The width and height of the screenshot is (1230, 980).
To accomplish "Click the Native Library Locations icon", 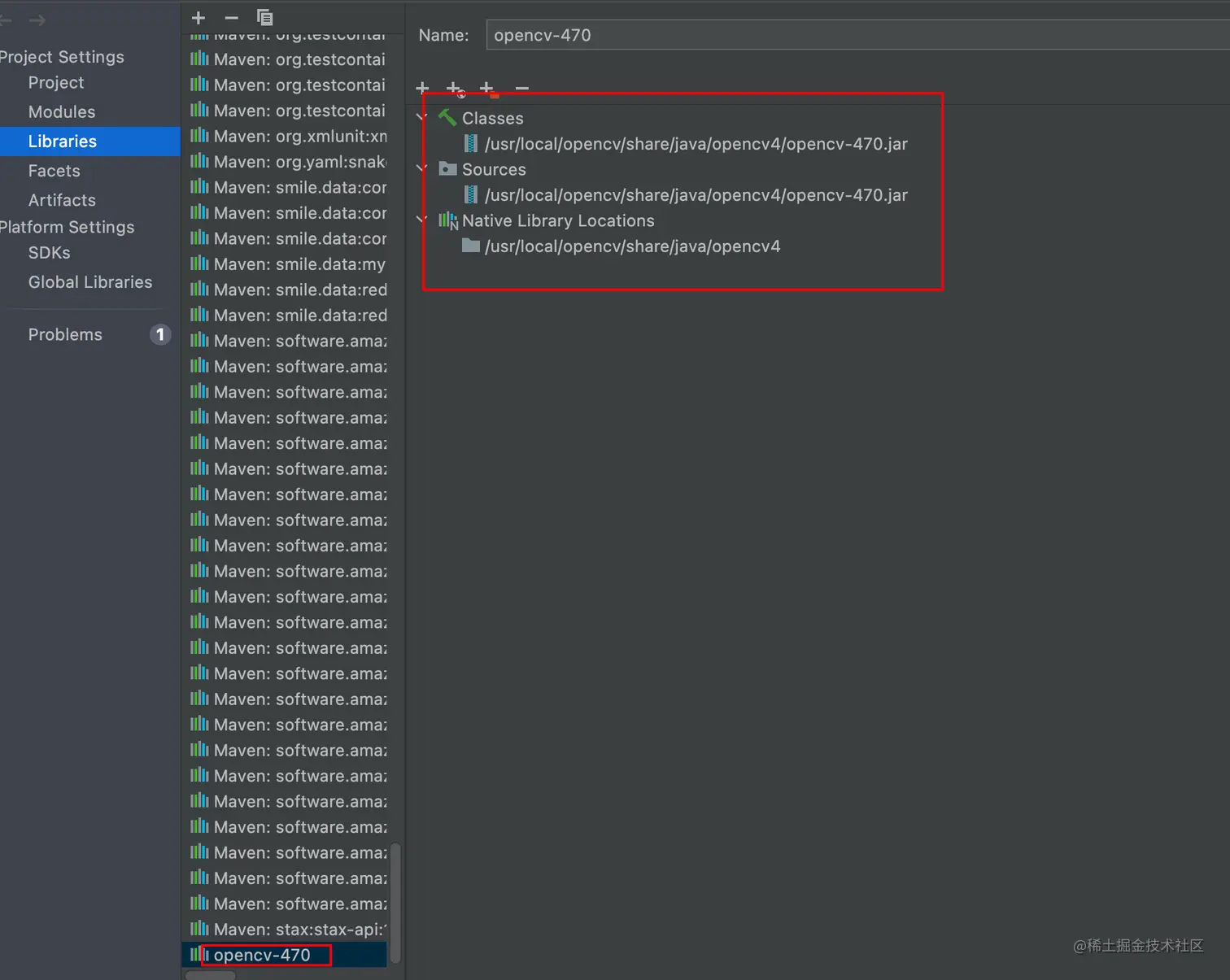I will click(x=448, y=220).
